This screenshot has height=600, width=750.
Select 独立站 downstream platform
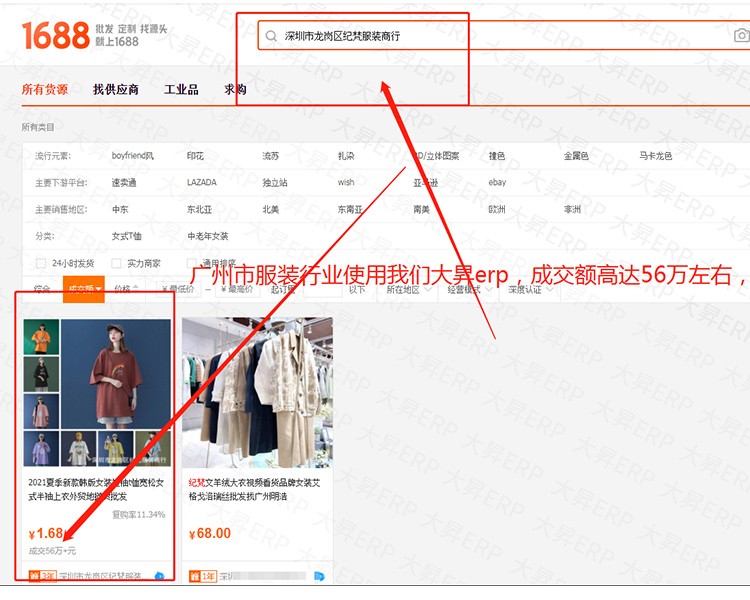[275, 183]
